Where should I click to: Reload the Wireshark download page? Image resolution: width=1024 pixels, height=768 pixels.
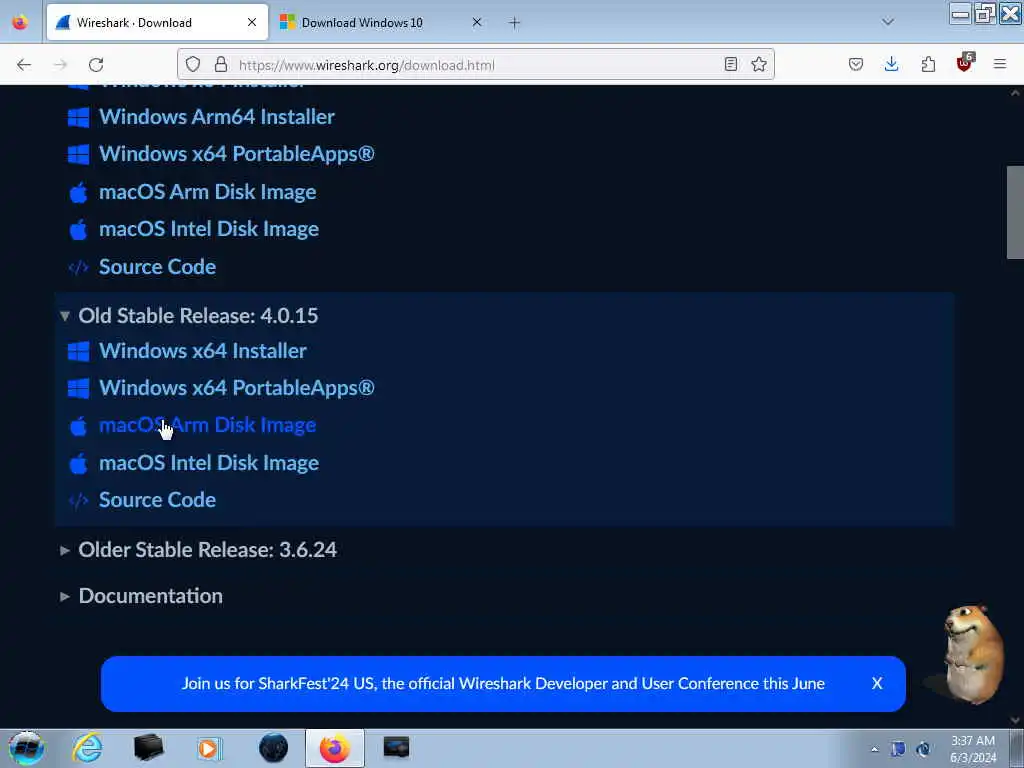pos(96,65)
